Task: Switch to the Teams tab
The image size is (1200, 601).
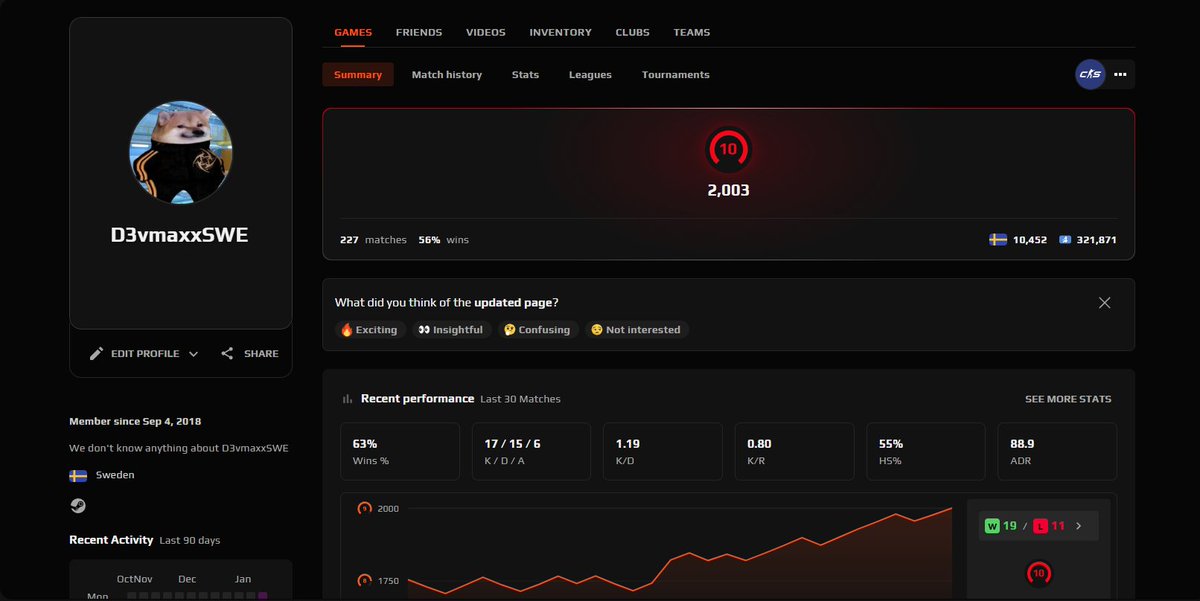Action: (692, 32)
